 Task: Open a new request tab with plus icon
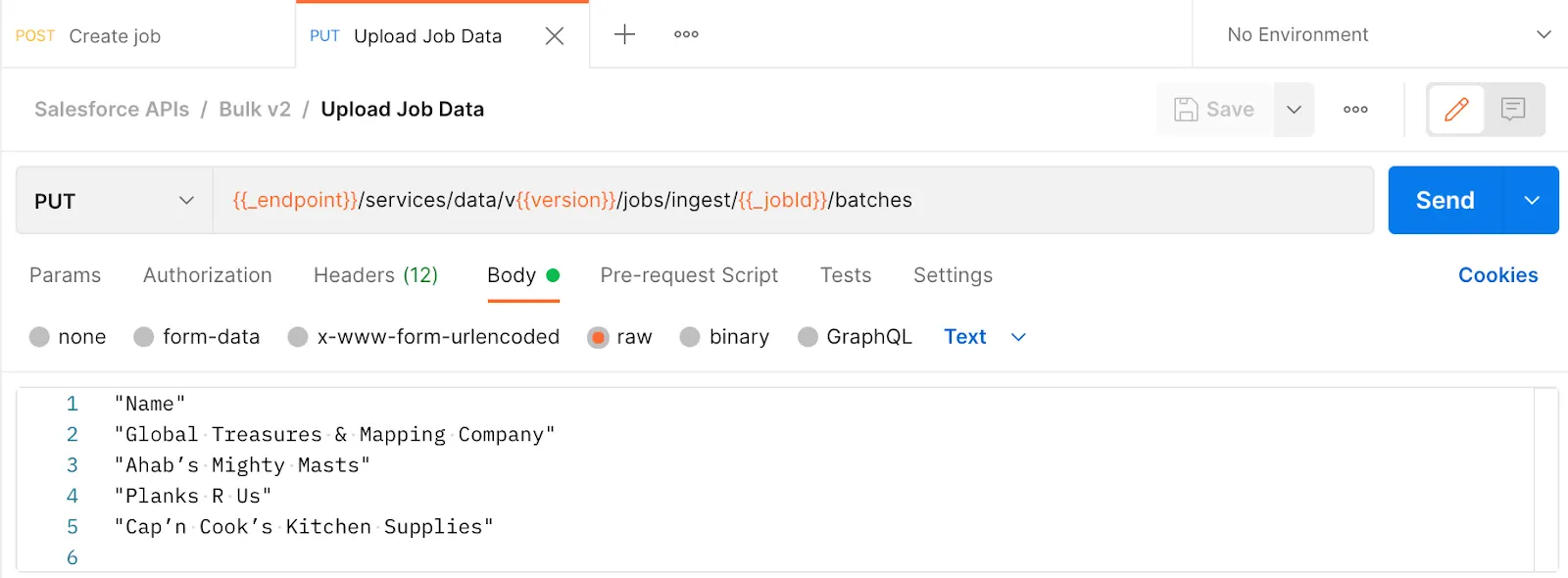click(x=624, y=34)
